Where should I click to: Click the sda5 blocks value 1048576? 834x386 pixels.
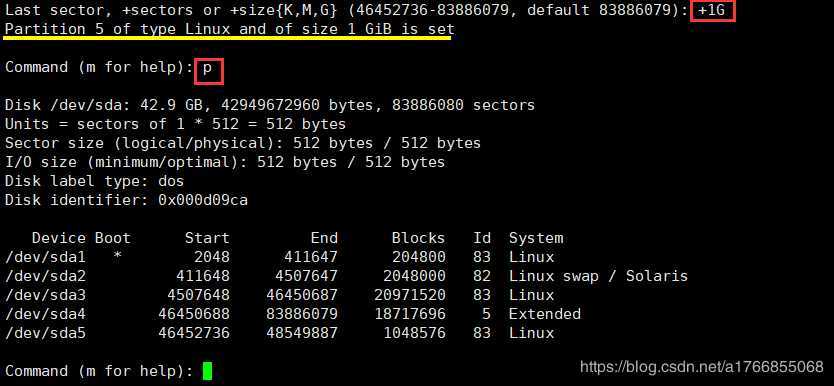click(414, 333)
